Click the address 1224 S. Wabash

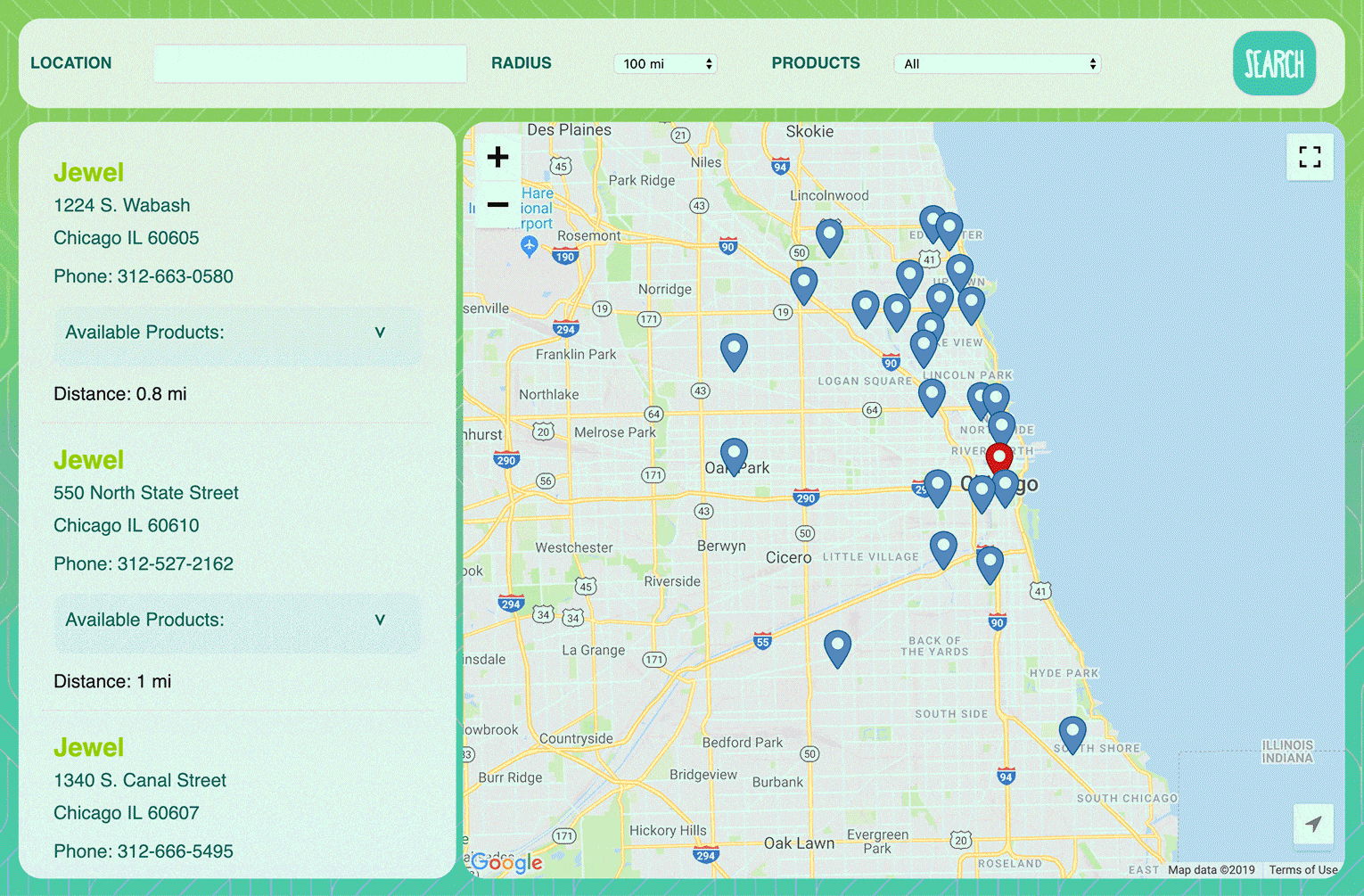pyautogui.click(x=122, y=205)
